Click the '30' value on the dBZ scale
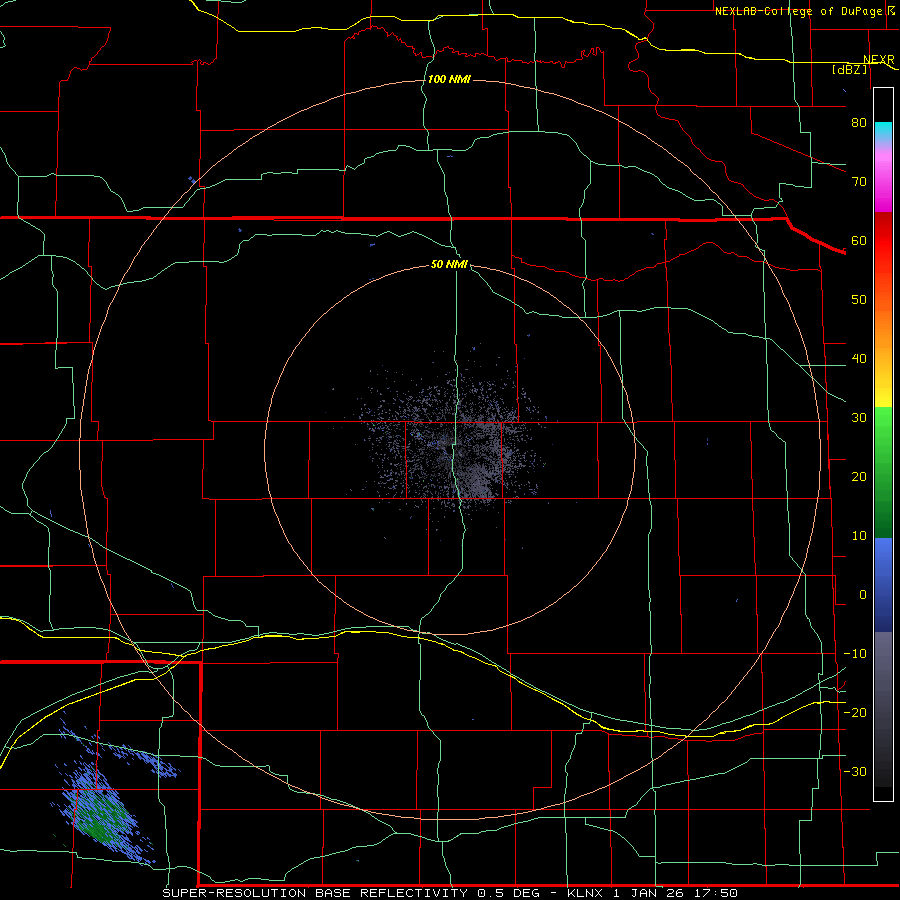The image size is (900, 900). pyautogui.click(x=859, y=417)
